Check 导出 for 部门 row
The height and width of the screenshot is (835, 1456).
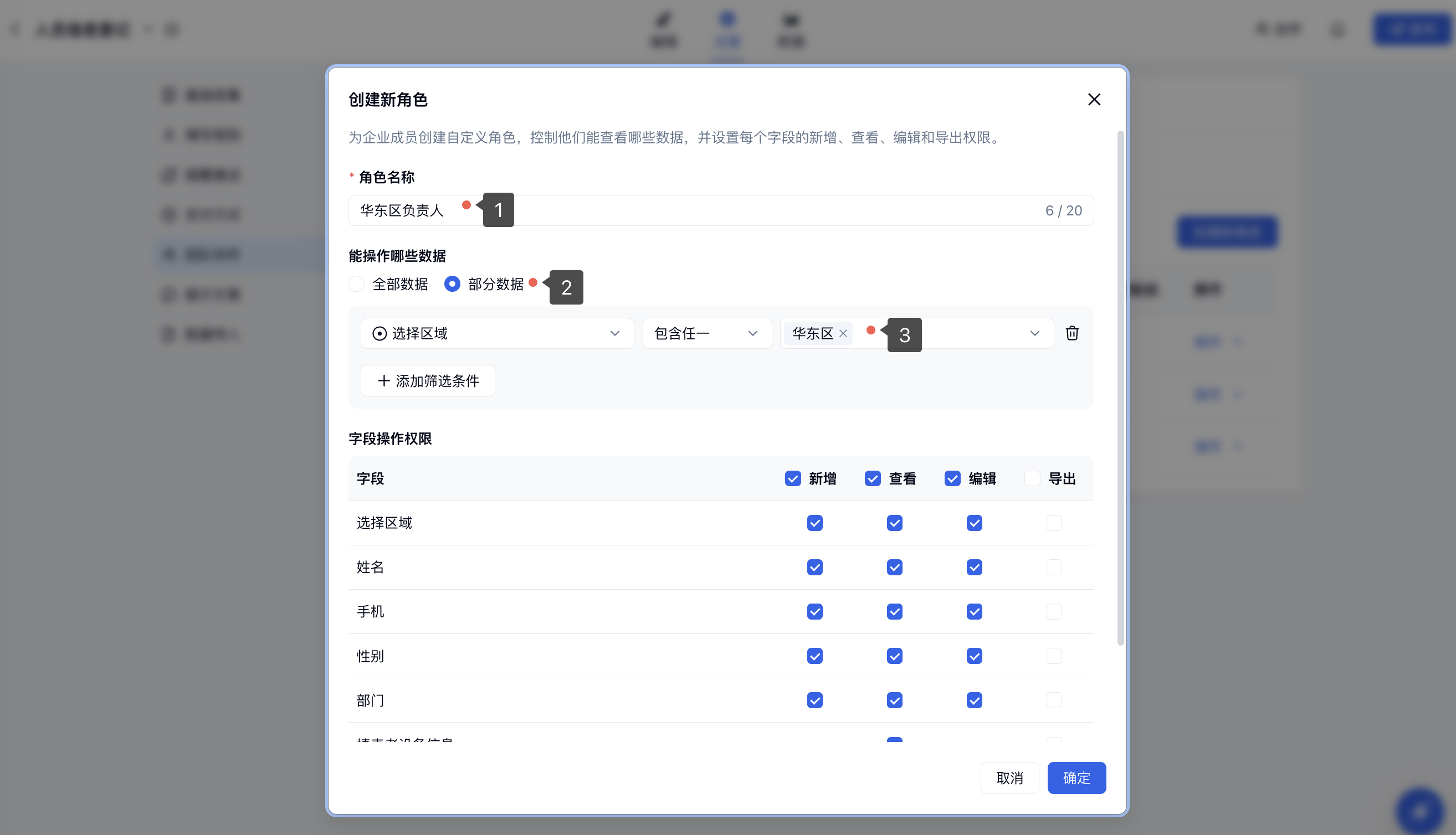click(x=1054, y=700)
